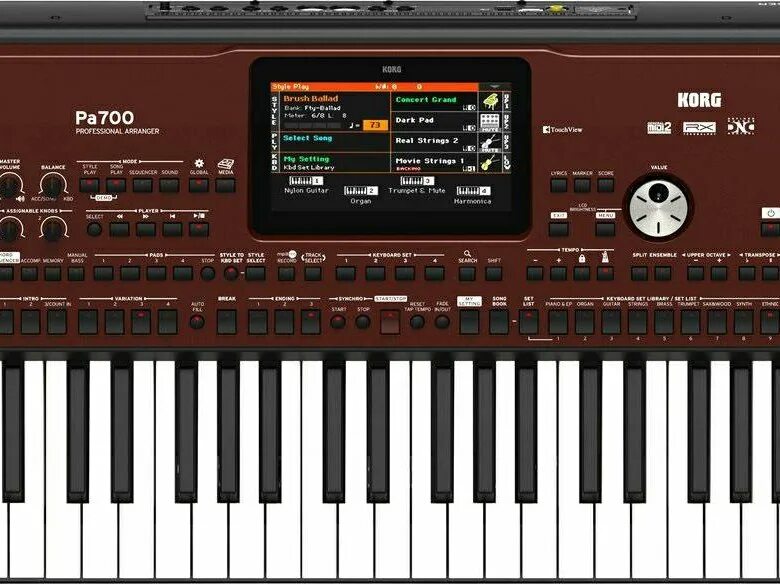This screenshot has width=780, height=585.
Task: Select PIANO & EP library button
Action: click(x=558, y=322)
